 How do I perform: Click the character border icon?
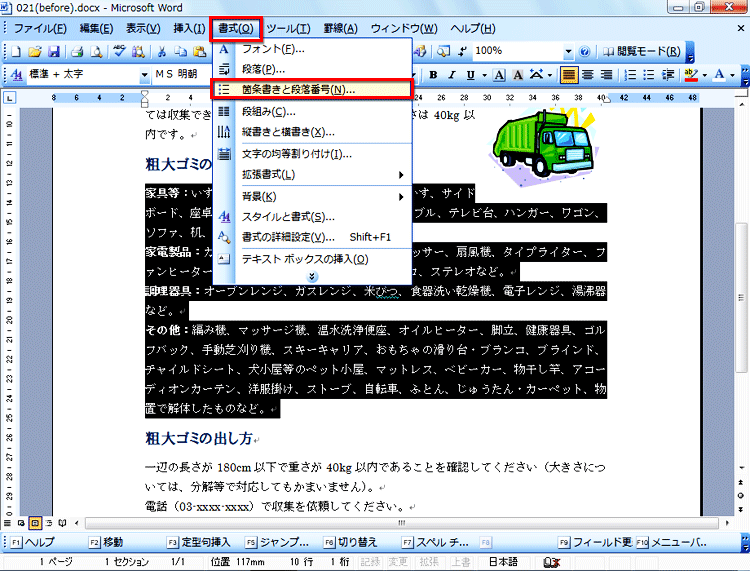point(499,75)
